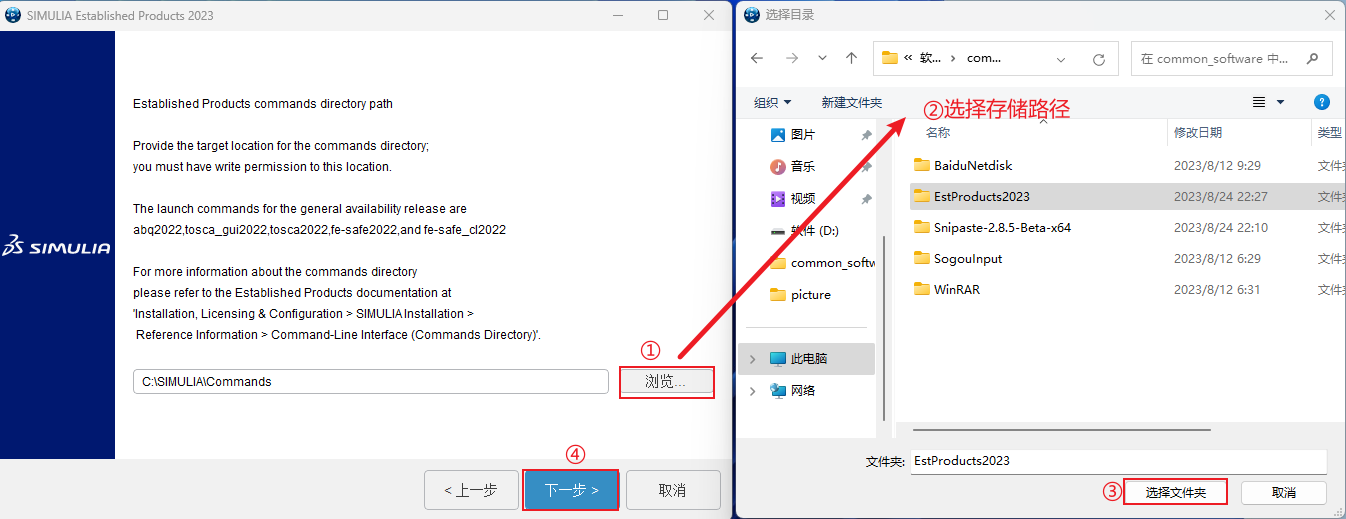This screenshot has width=1346, height=519.
Task: Click the WinRAR folder icon
Action: (921, 289)
